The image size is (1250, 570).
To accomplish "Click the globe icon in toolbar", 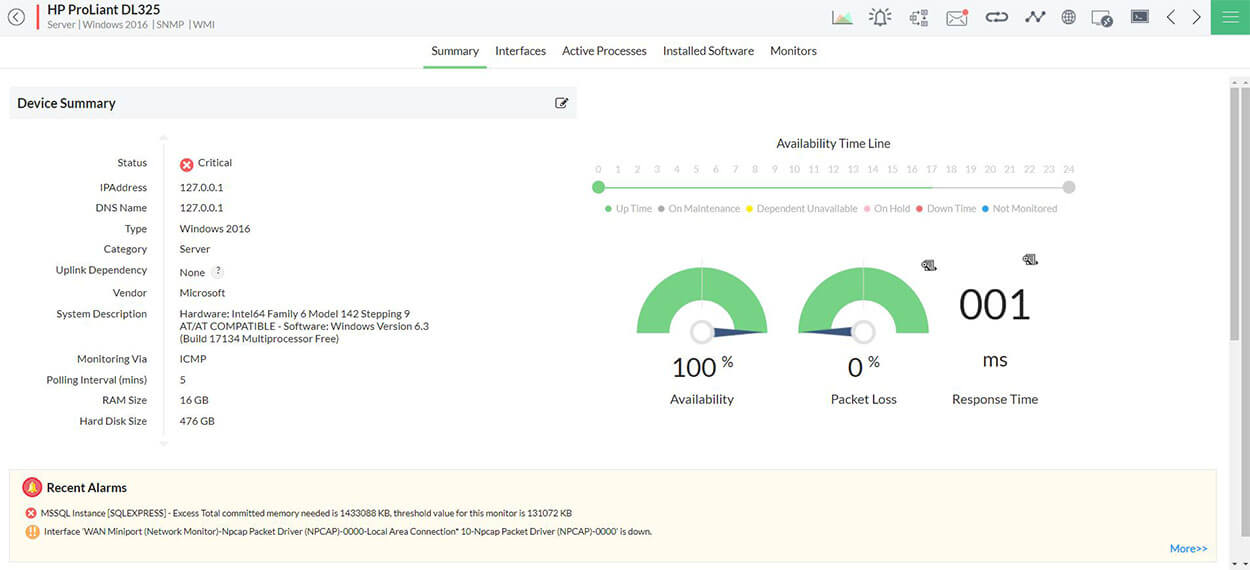I will coord(1069,17).
